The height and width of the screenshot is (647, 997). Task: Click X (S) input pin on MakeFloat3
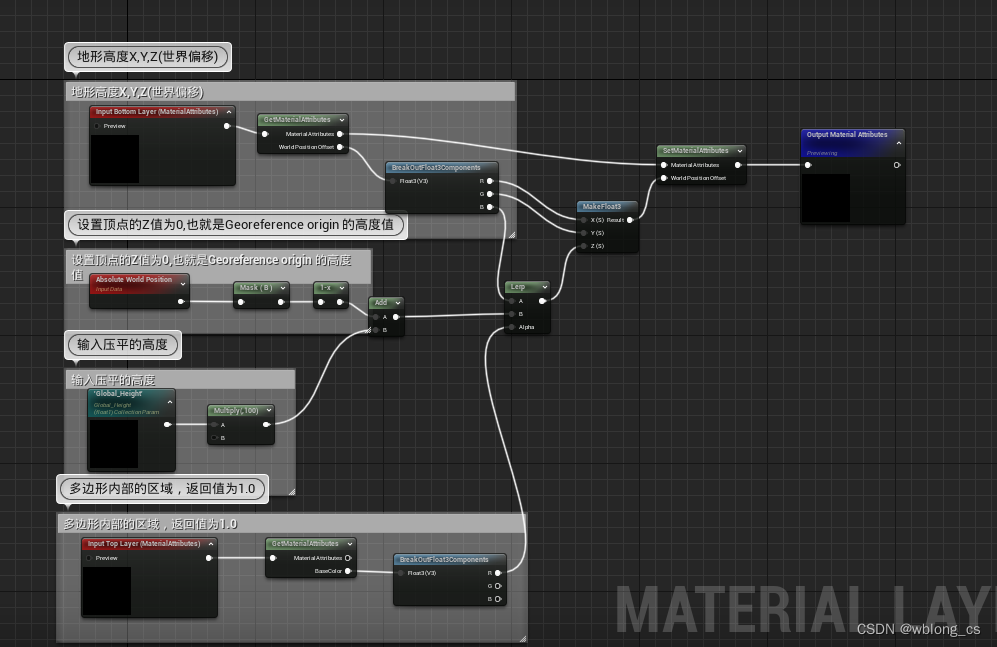(x=584, y=220)
